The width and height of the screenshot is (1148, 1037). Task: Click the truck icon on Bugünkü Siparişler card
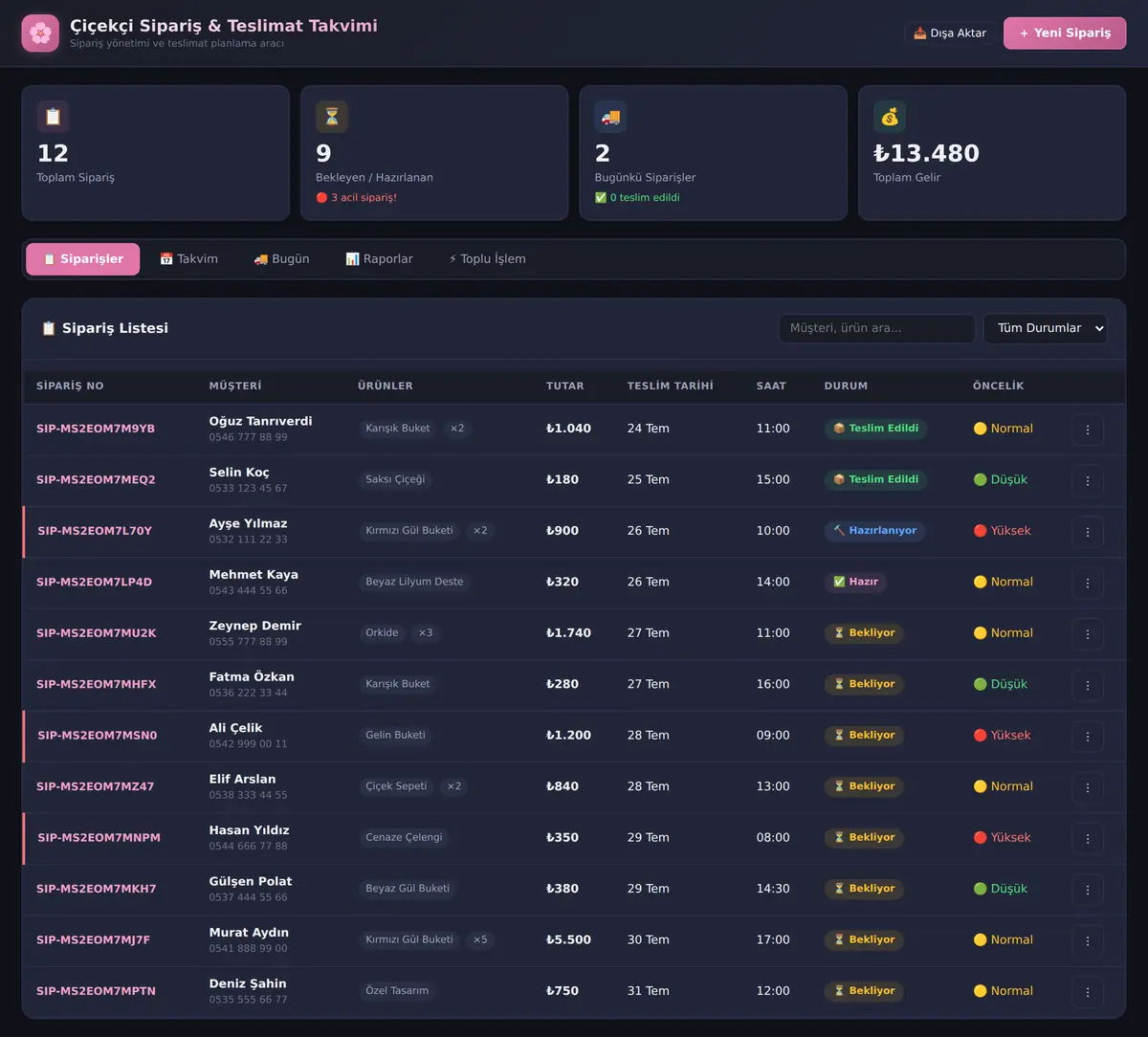(x=610, y=117)
